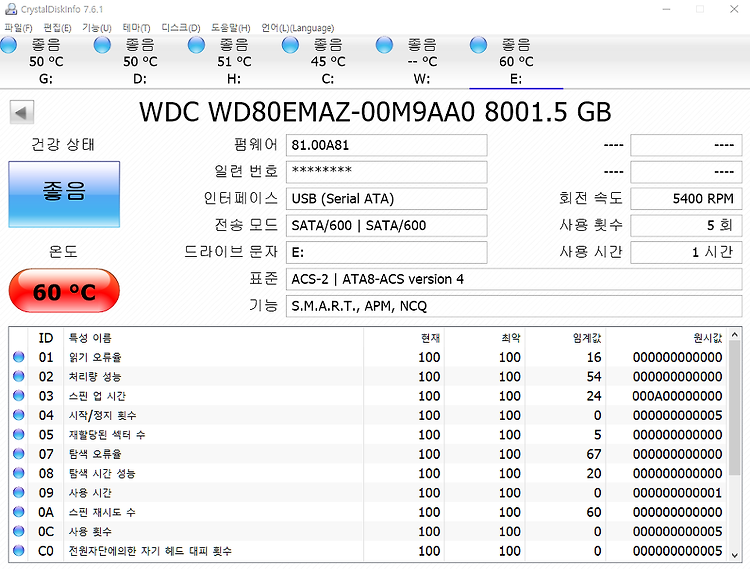Click the SMART list scroll up arrow
The height and width of the screenshot is (569, 750).
click(x=735, y=335)
